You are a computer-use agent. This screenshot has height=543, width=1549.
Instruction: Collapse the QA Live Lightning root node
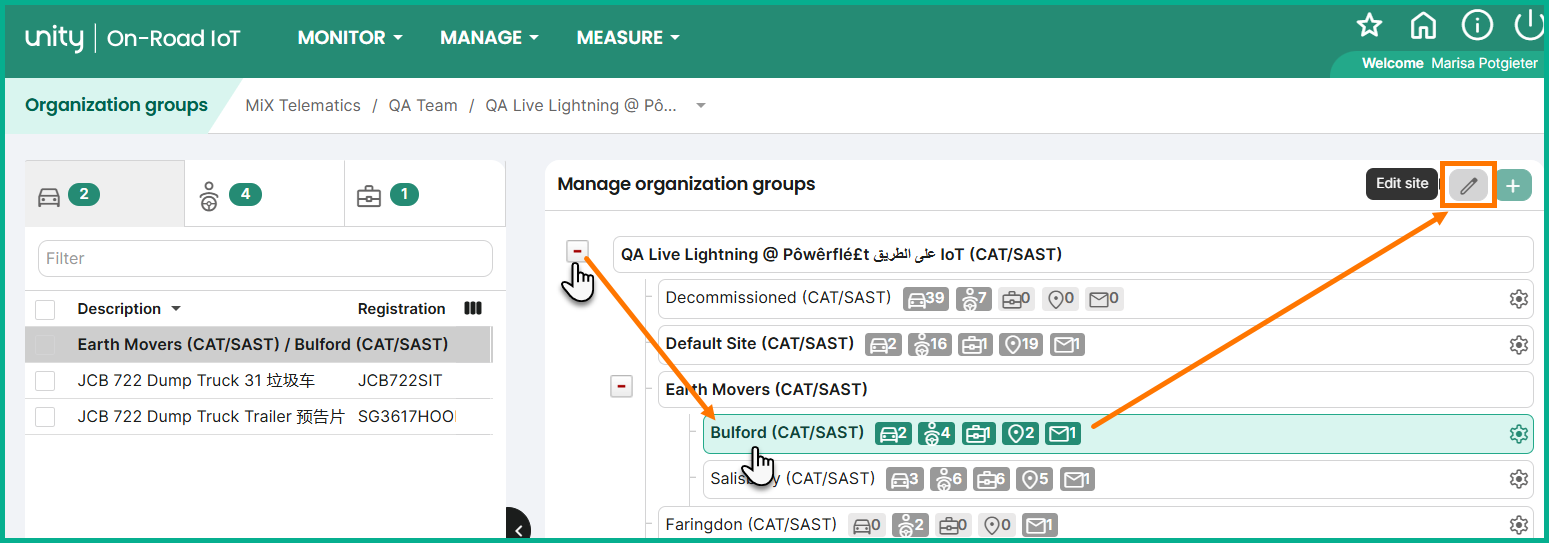(577, 251)
